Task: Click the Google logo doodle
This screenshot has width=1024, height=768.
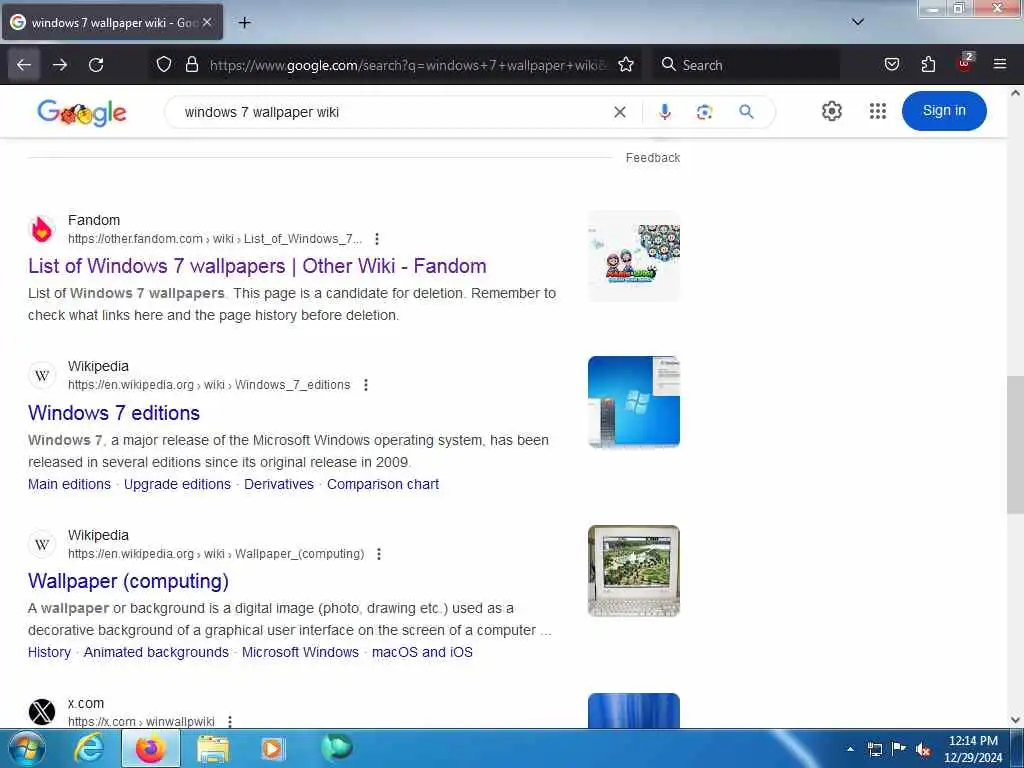Action: click(82, 112)
